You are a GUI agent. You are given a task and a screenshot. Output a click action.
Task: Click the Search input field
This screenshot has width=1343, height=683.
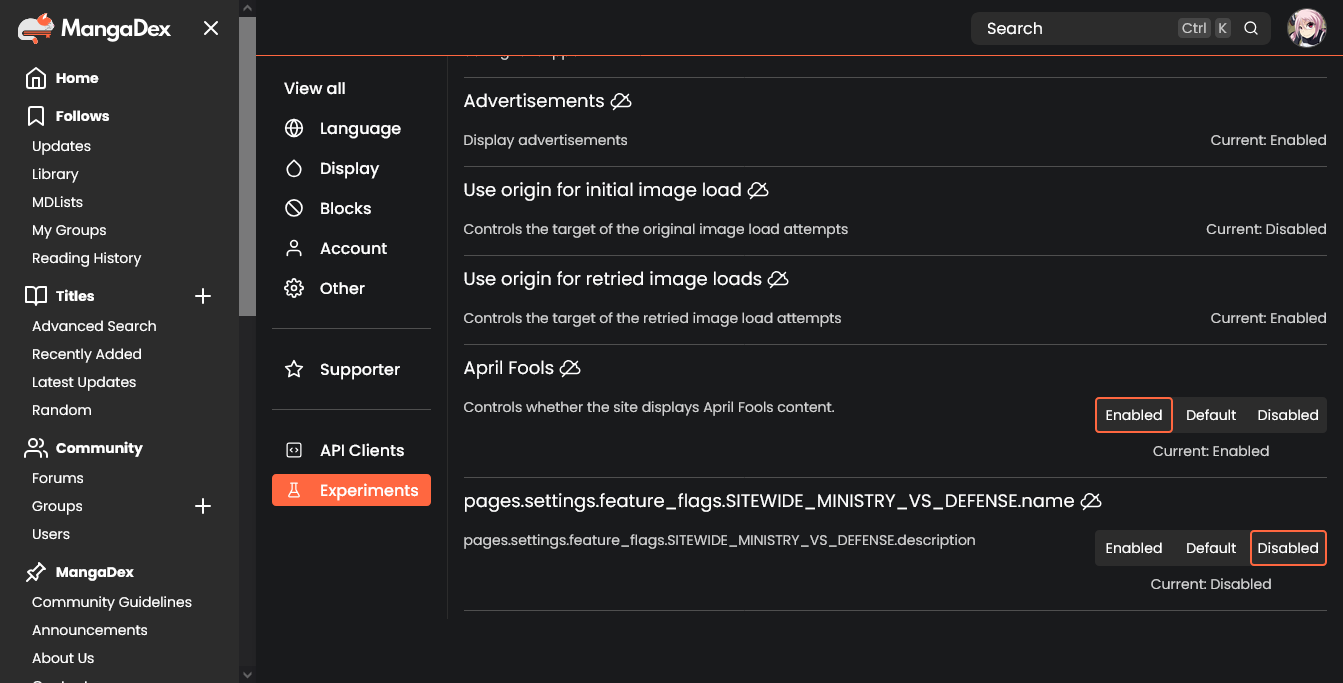click(1075, 29)
